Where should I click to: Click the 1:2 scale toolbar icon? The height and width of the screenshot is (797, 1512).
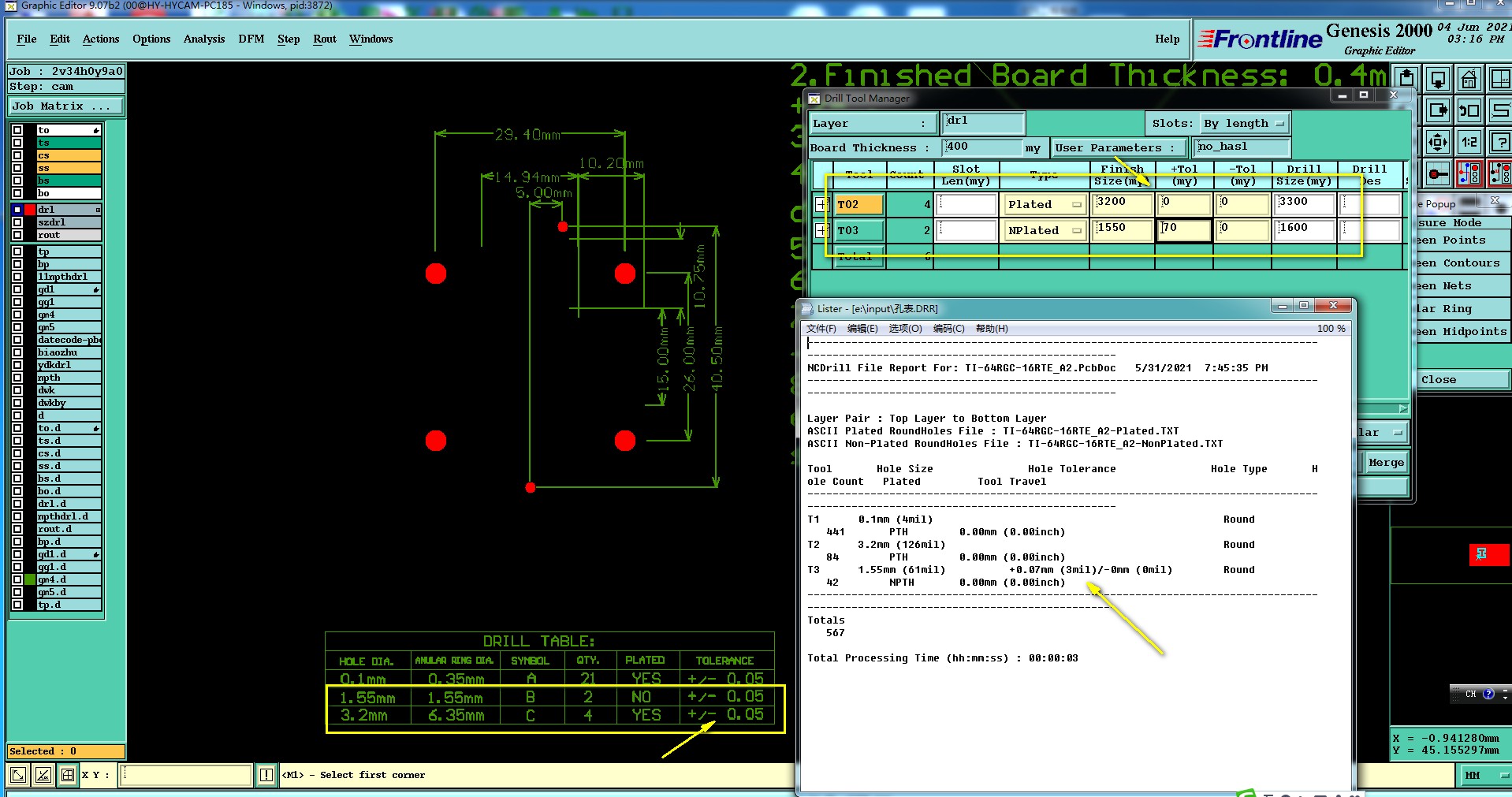tap(1469, 142)
